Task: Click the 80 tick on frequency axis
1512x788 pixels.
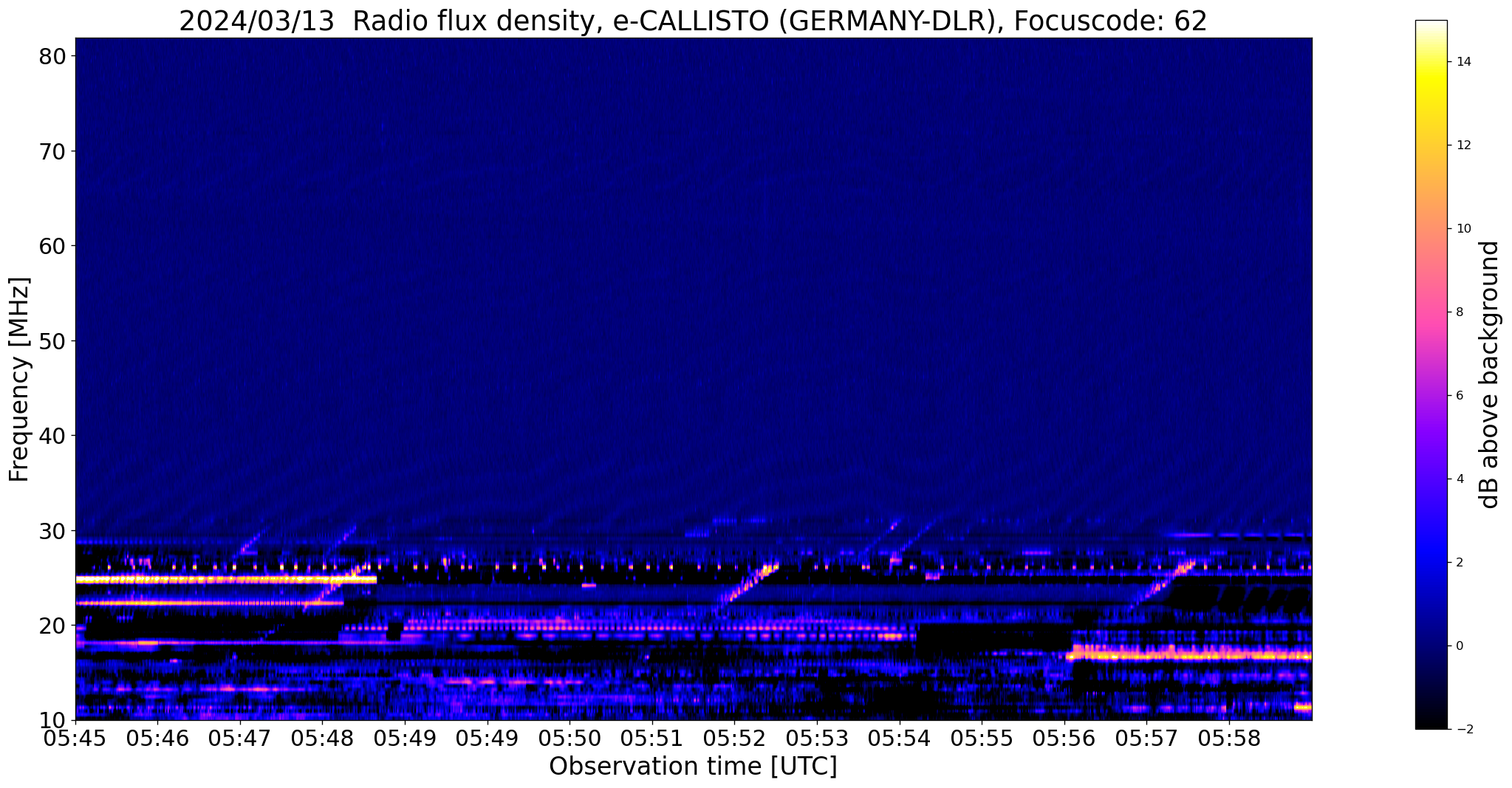Action: click(54, 56)
